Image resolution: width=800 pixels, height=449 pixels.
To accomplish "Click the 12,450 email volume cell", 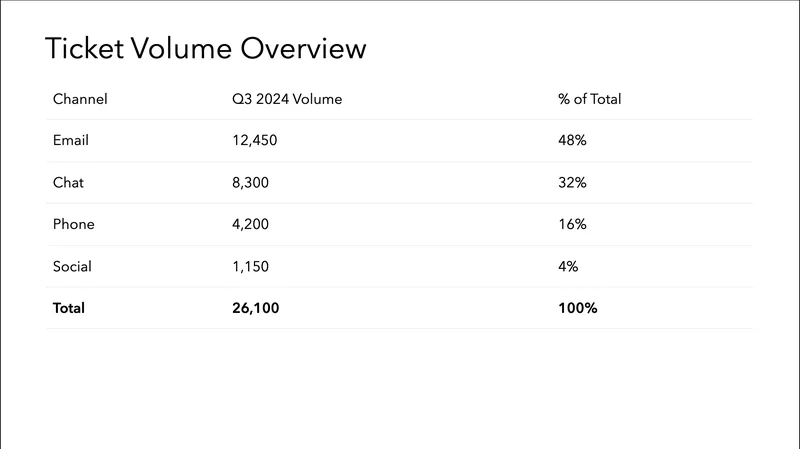I will pyautogui.click(x=254, y=141).
